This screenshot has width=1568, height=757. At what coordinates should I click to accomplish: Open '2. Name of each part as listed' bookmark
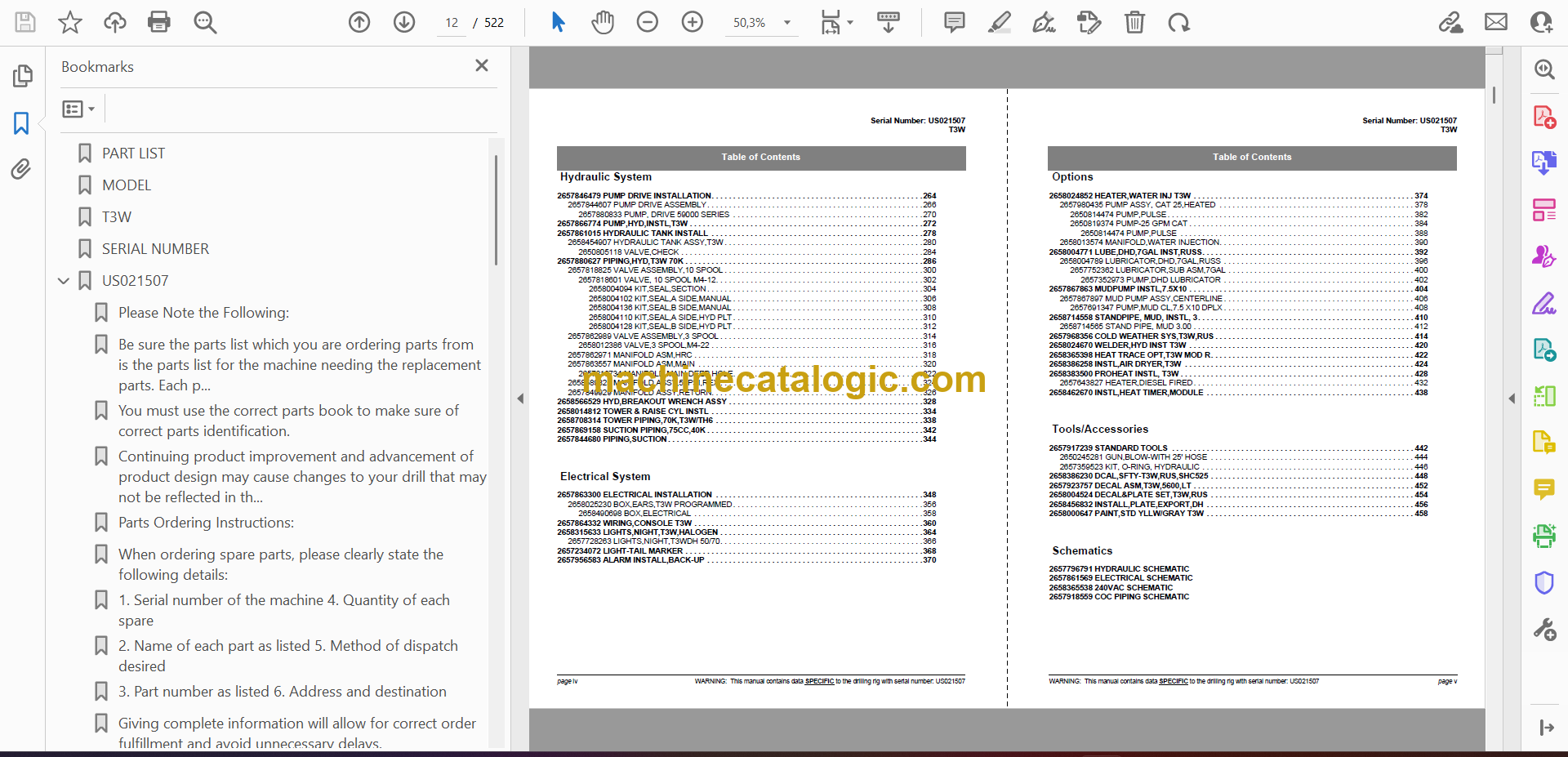coord(287,656)
